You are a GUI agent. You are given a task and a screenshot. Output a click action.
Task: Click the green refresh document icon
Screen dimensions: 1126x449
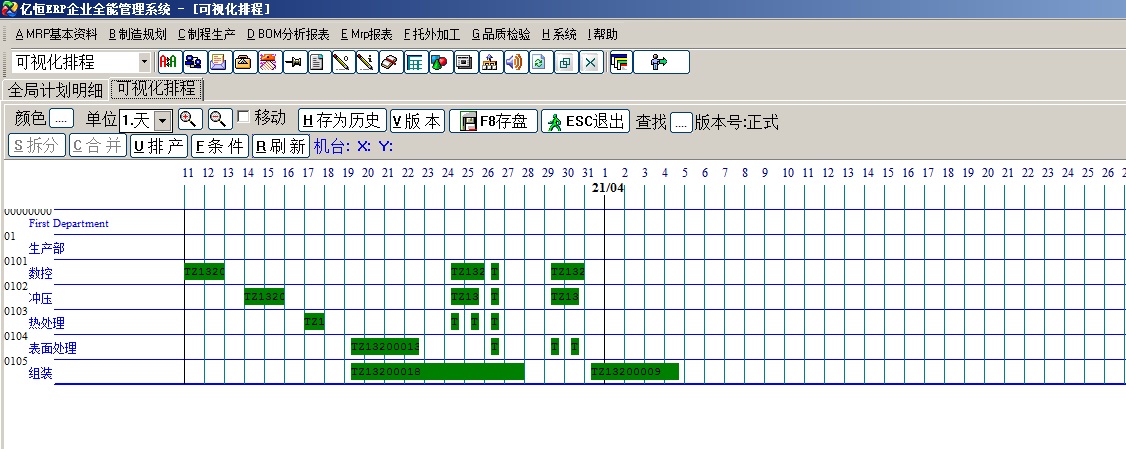(539, 63)
